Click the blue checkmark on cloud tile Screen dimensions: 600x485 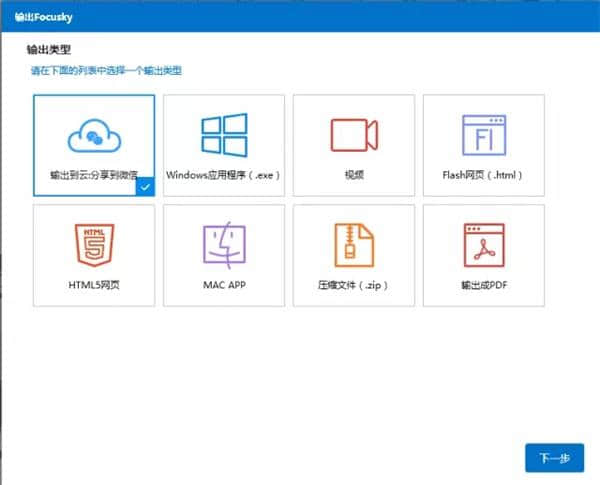point(145,186)
